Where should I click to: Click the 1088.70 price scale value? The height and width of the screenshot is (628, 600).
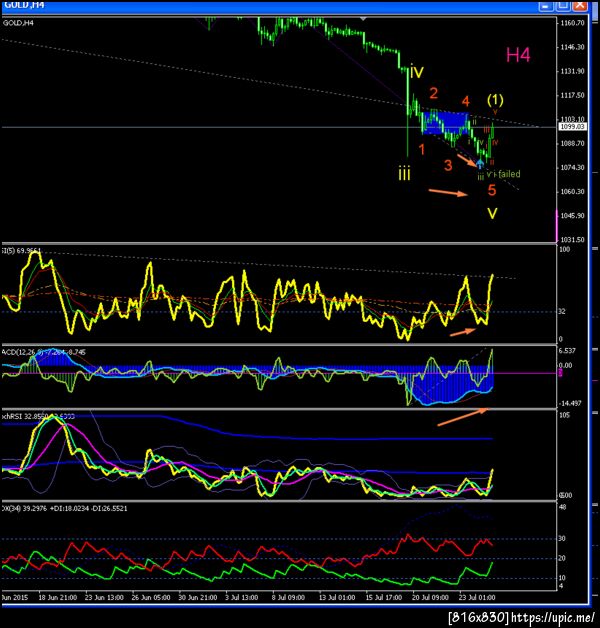pos(572,143)
